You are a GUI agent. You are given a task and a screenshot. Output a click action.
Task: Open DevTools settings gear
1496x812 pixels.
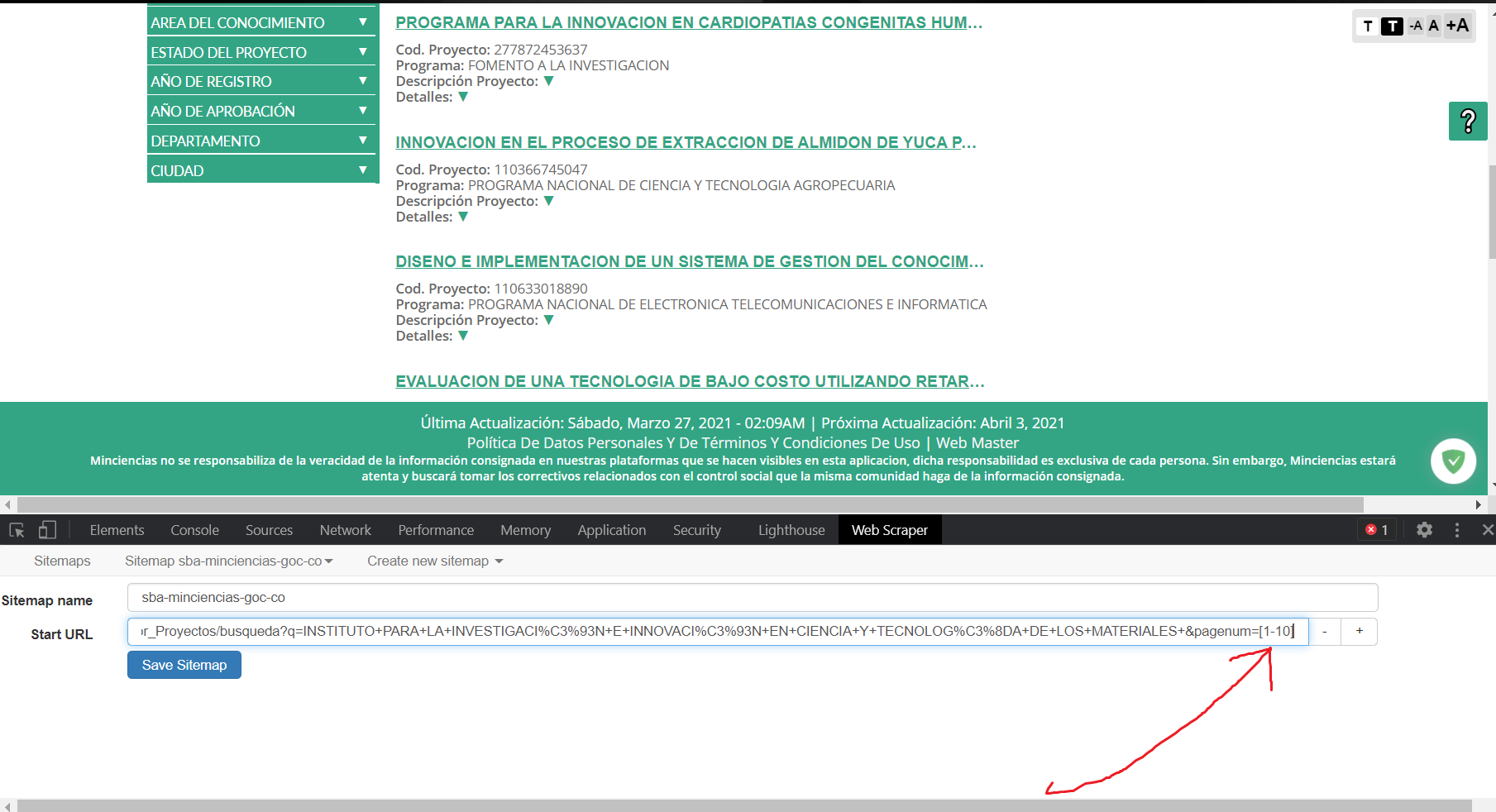pos(1424,530)
